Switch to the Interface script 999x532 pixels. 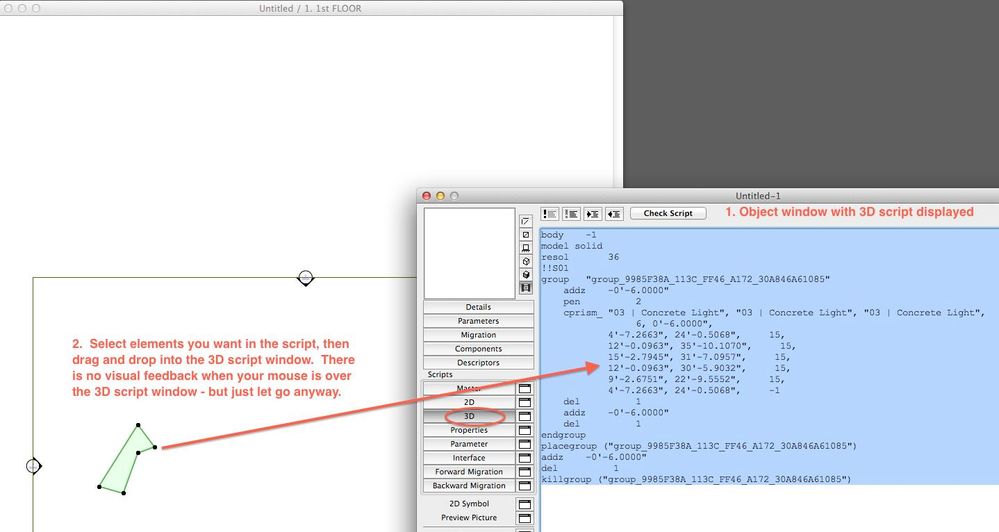point(469,458)
